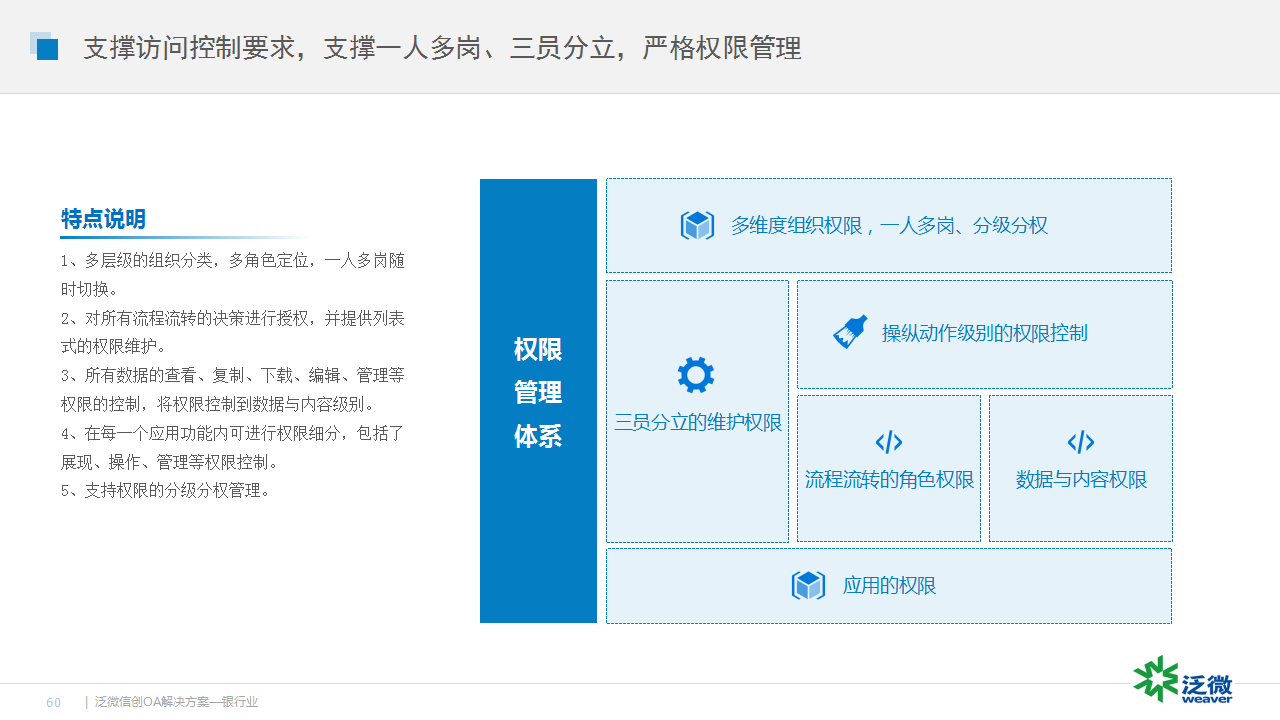
Task: Click the slide title starting with 支撑访问控制要求
Action: click(442, 48)
